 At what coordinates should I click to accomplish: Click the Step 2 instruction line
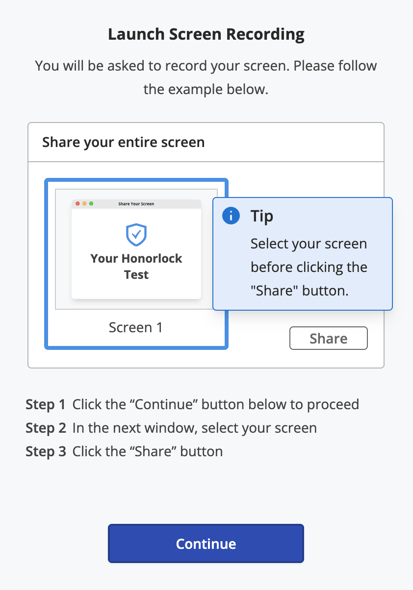(171, 428)
